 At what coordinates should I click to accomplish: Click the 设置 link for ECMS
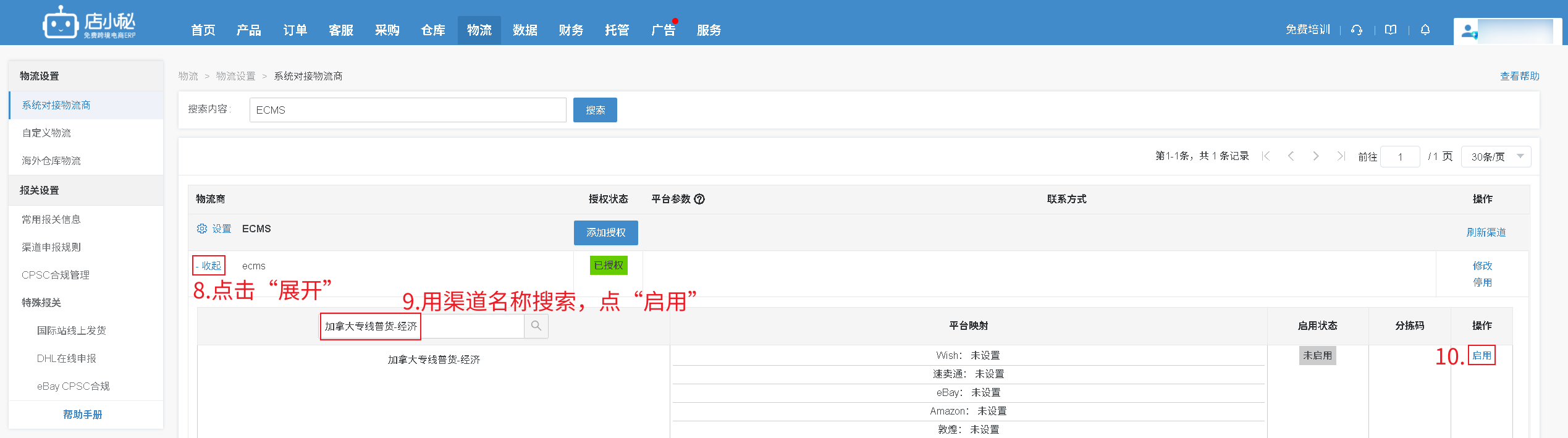point(222,229)
